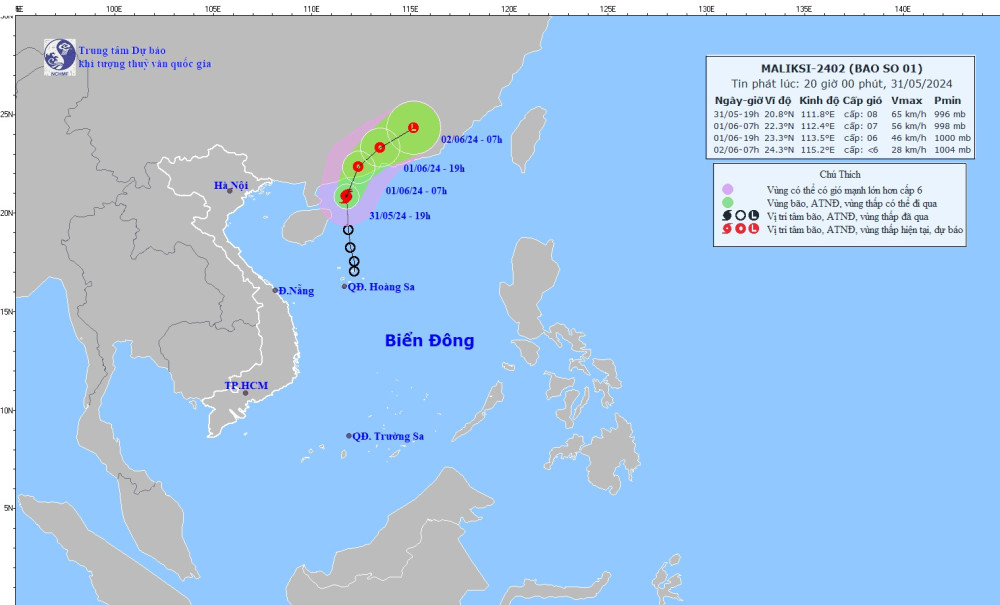The height and width of the screenshot is (605, 1000).
Task: Click the table row label 01/06-07h
Action: coord(736,126)
